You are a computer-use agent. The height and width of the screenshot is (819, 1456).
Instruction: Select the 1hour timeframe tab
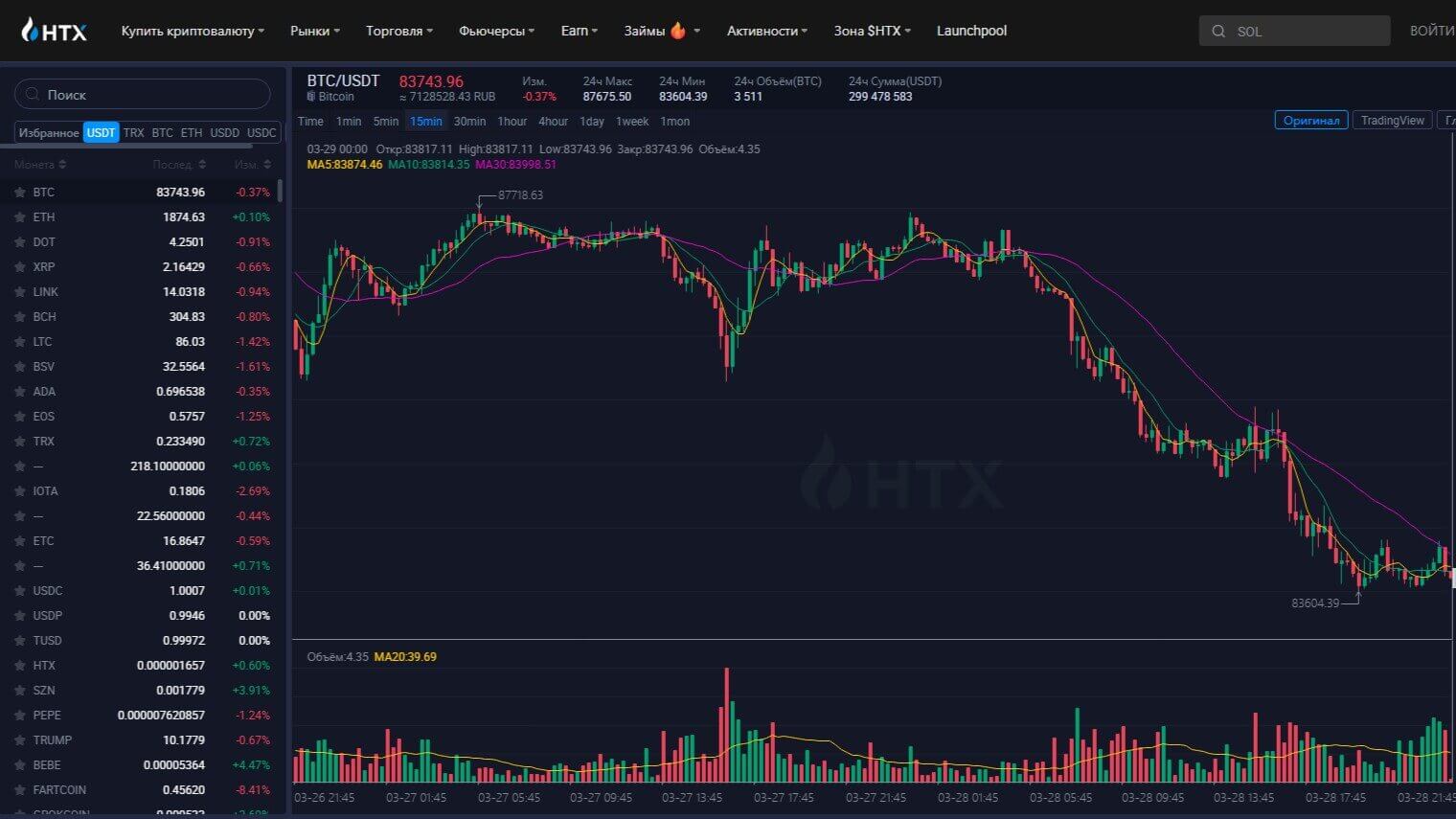point(512,122)
